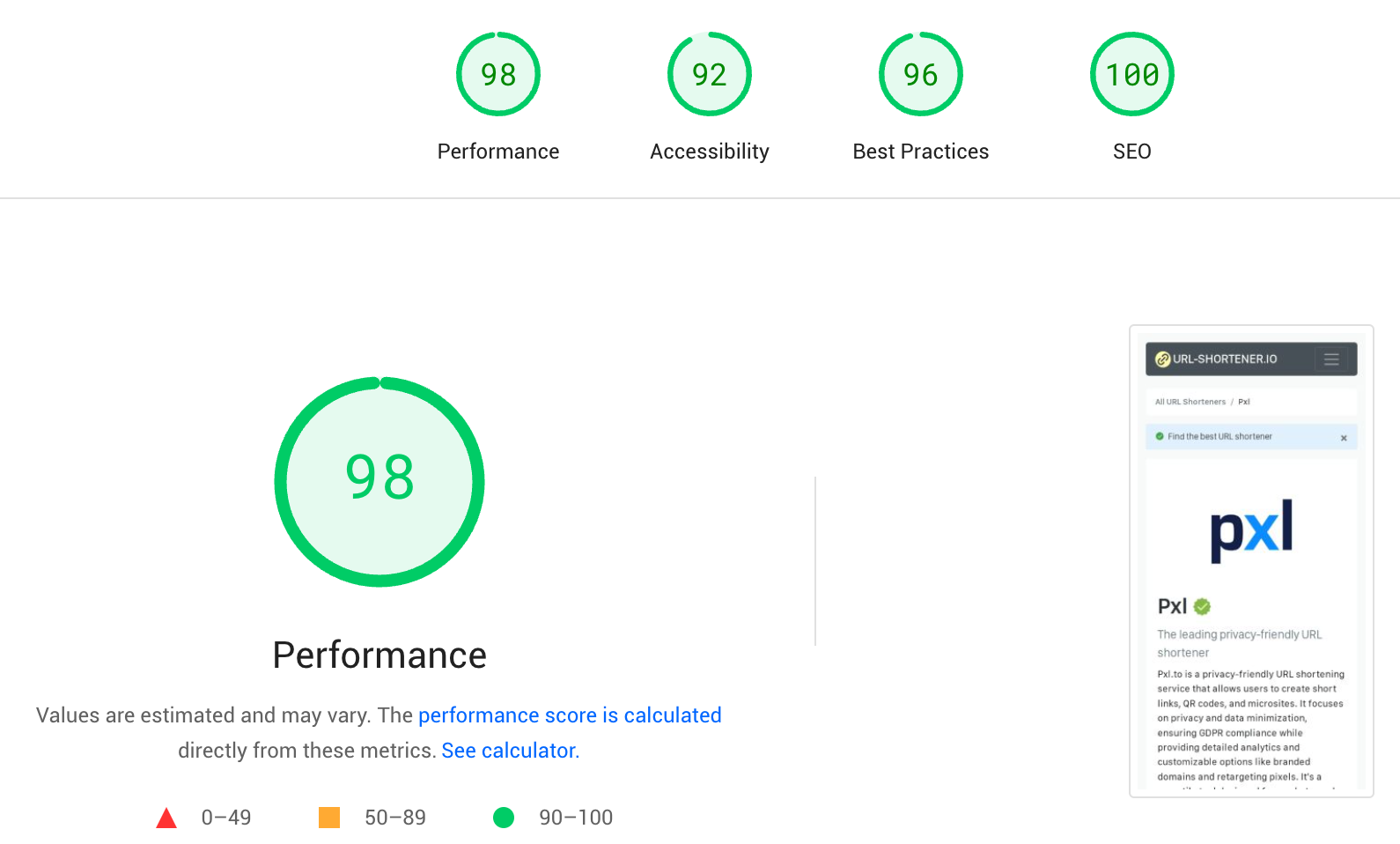The height and width of the screenshot is (844, 1400).
Task: Click All URL Shorteners breadcrumb in thumbnail
Action: [x=1190, y=402]
